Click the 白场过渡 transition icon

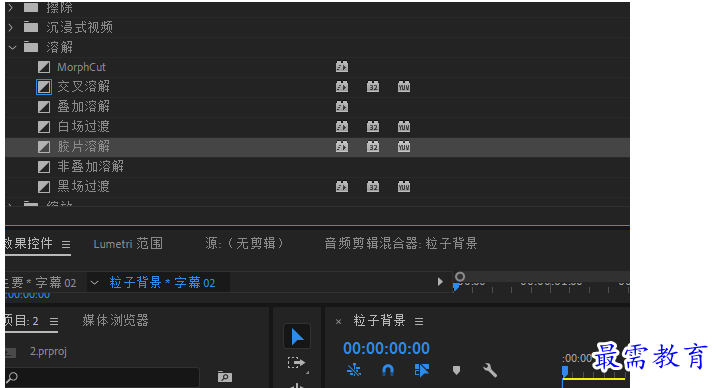44,126
